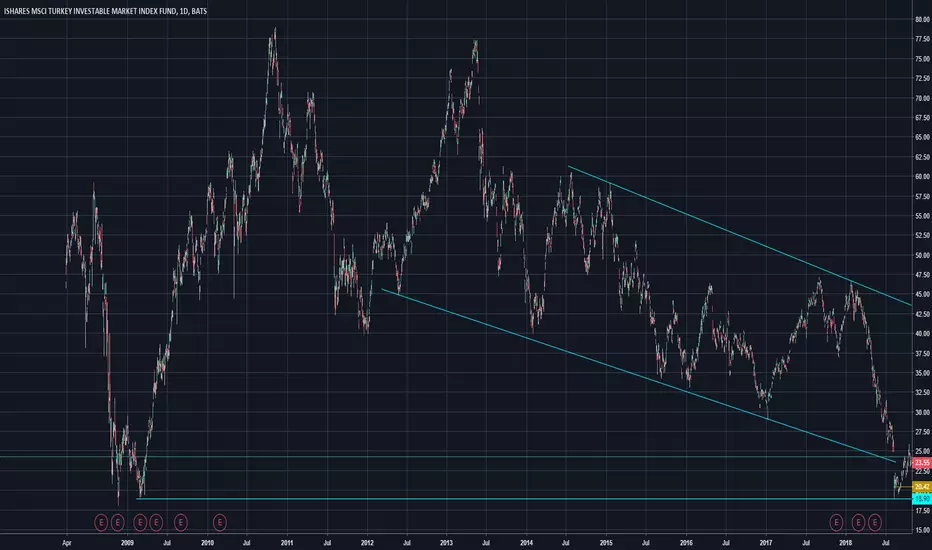Click the rightmost earnings E marker
Viewport: 932px width, 550px height.
(x=874, y=523)
